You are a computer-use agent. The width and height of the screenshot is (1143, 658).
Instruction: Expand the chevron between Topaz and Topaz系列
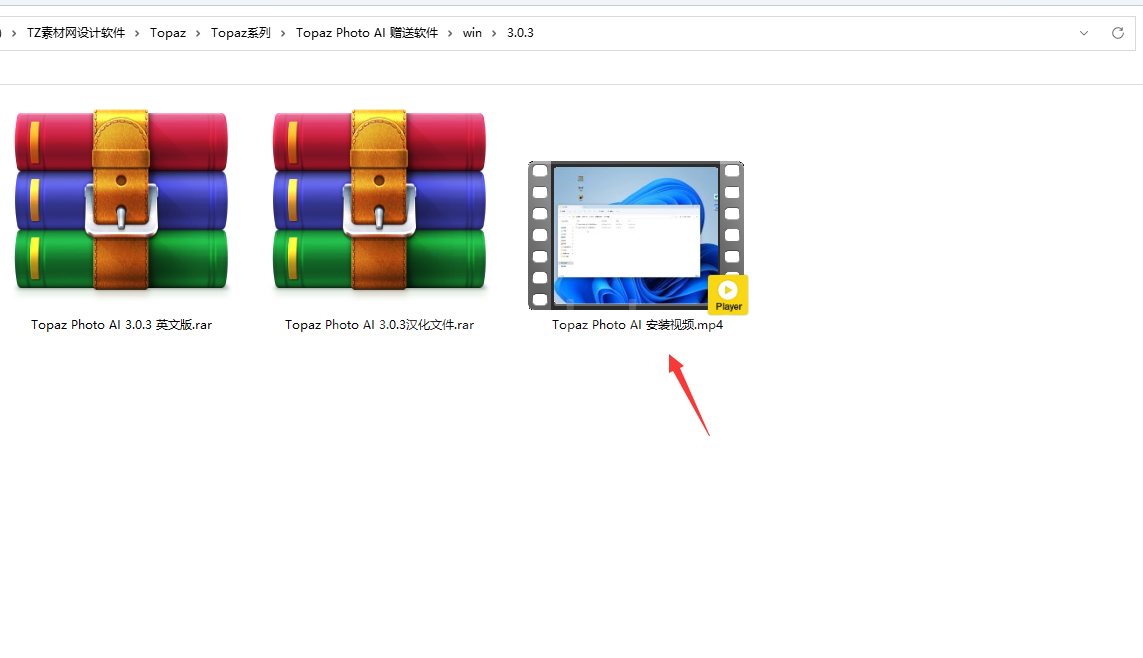point(198,34)
